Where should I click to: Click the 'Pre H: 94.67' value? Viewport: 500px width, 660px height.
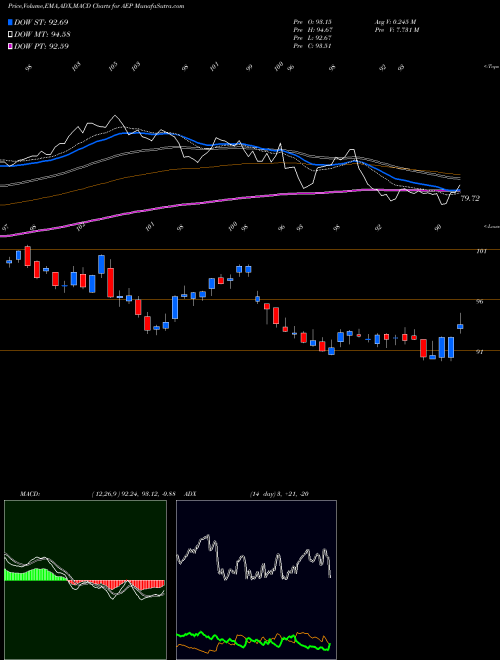[313, 30]
